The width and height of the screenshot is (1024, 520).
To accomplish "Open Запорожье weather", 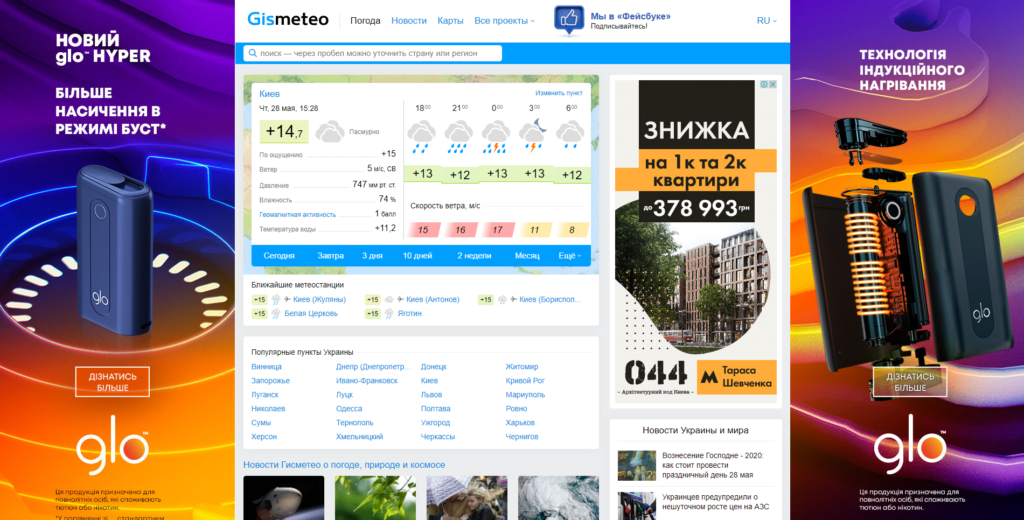I will point(270,380).
